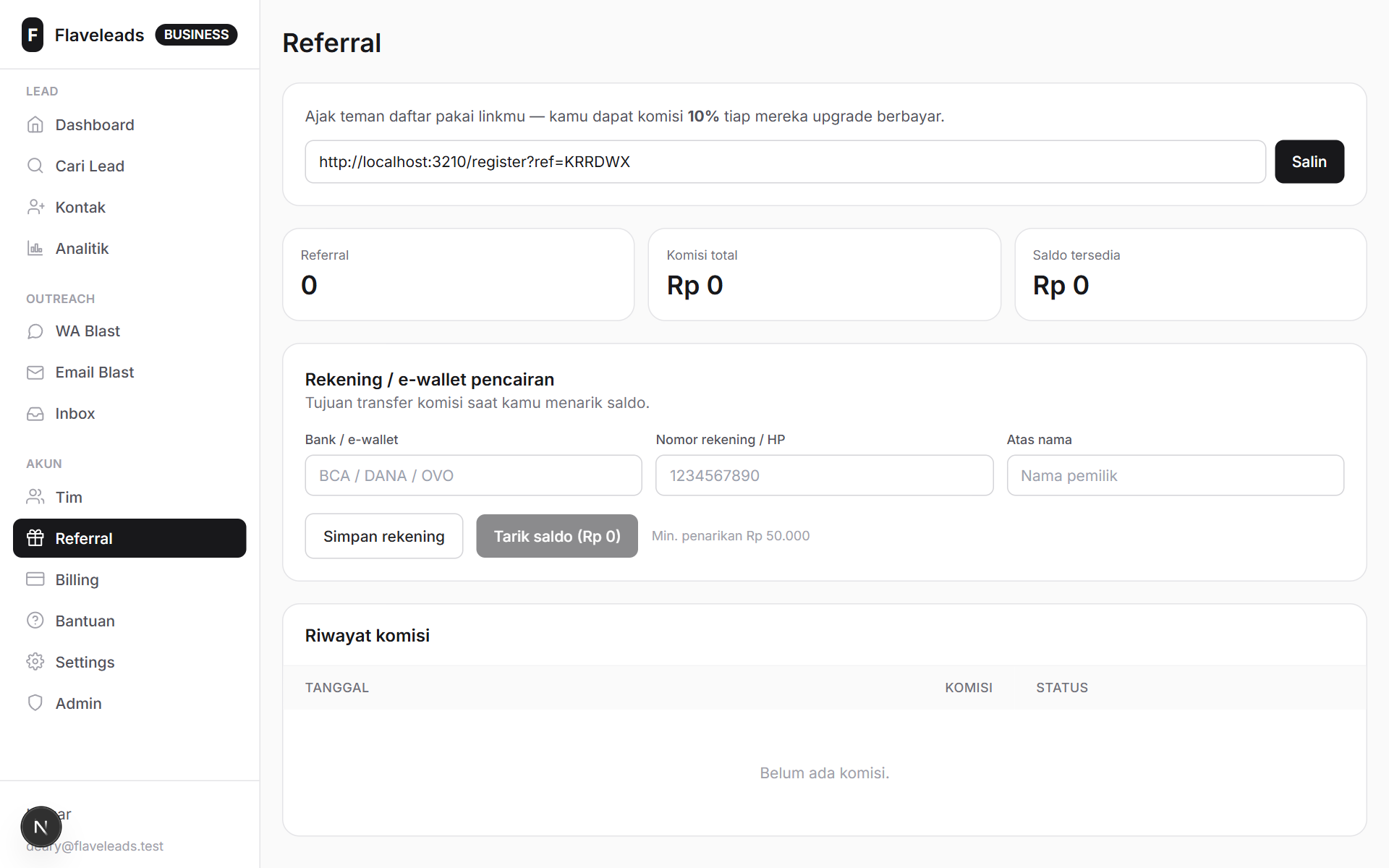Screen dimensions: 1389x868
Task: Click the 'Tujuan transfer komisi' description text
Action: [477, 403]
